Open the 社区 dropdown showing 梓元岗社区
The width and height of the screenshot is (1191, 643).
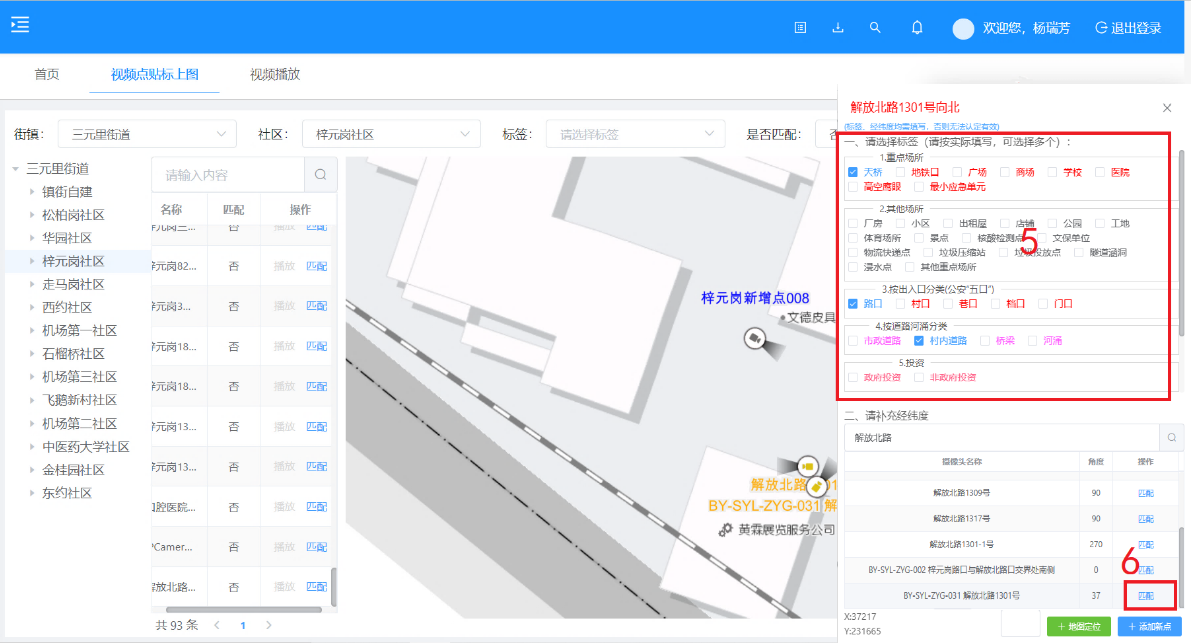point(391,134)
